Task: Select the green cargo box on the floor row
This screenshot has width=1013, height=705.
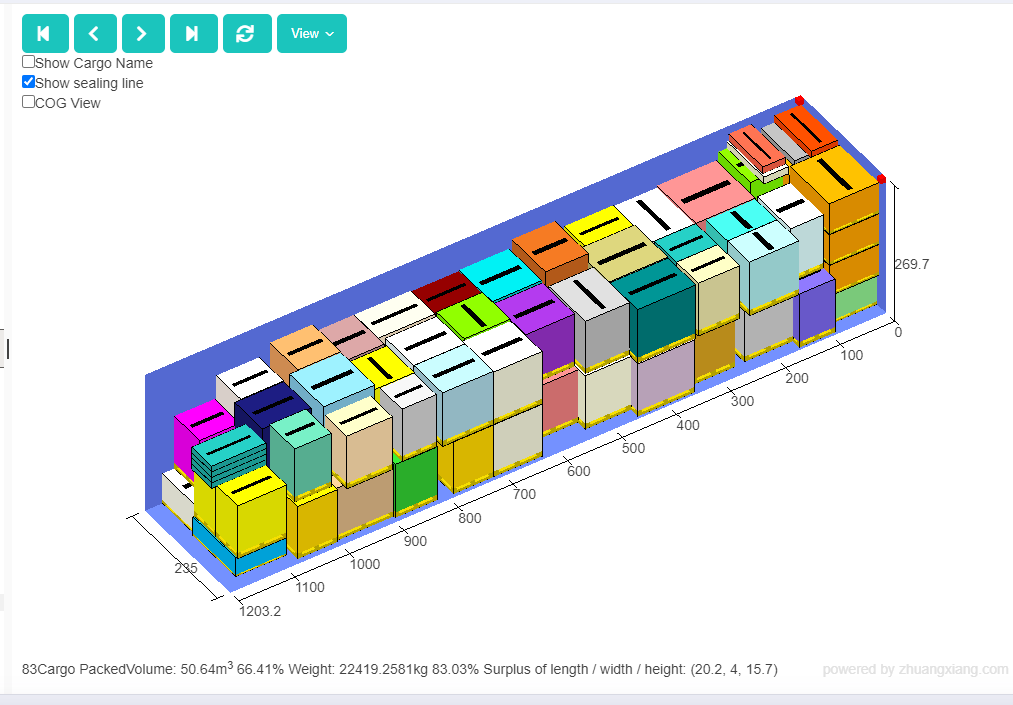Action: (415, 481)
